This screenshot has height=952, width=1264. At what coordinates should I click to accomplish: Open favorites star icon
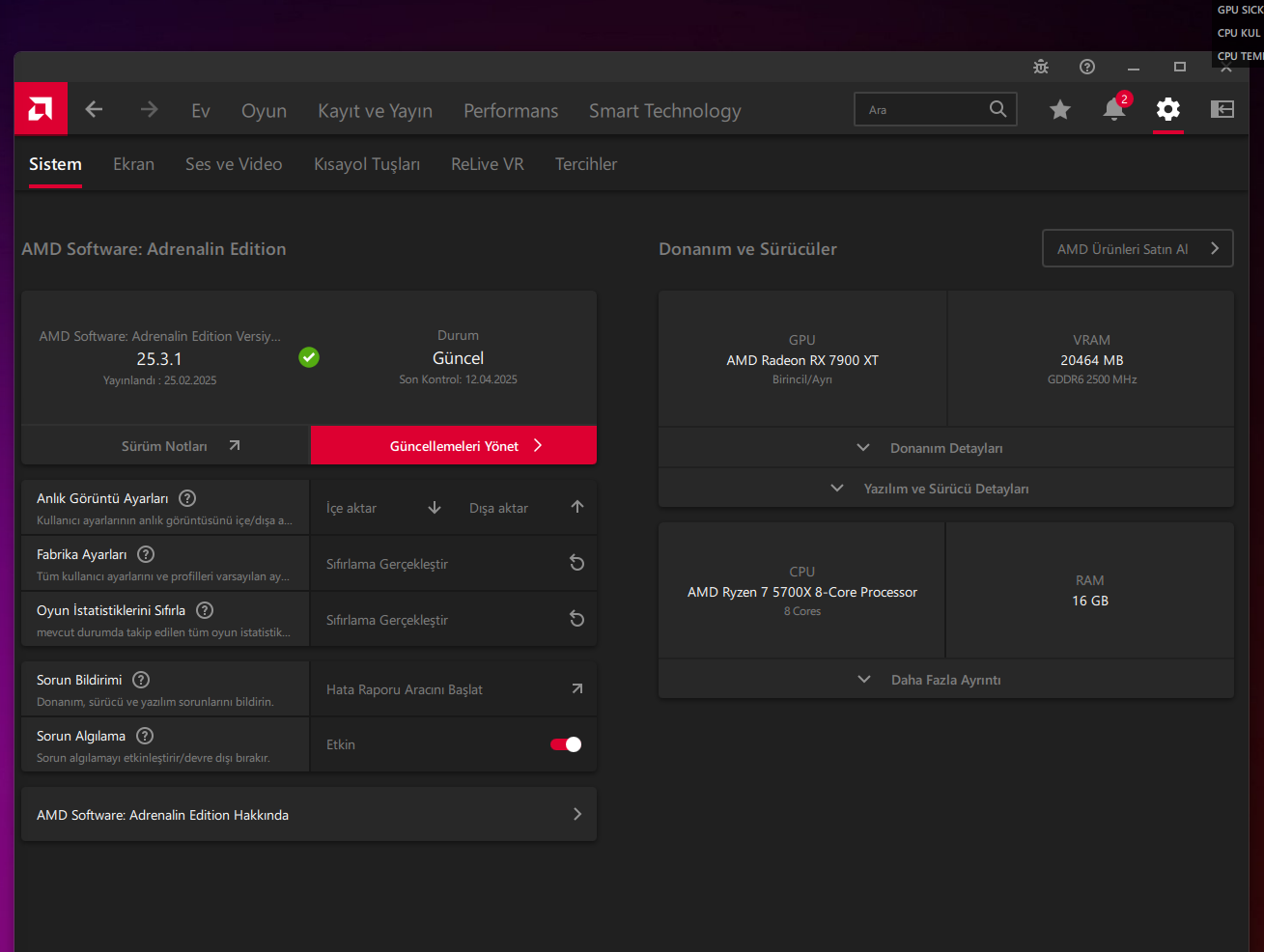coord(1059,110)
